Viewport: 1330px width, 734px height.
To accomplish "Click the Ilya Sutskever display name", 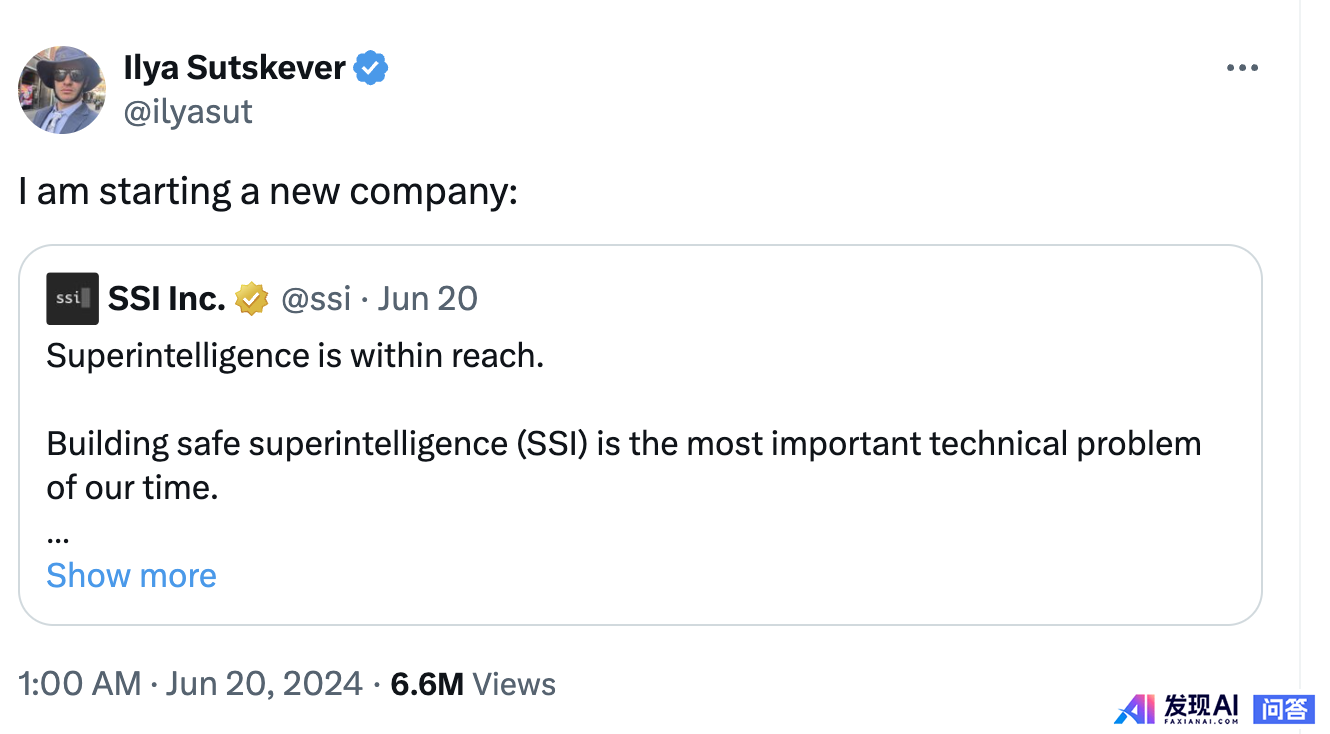I will pyautogui.click(x=234, y=68).
